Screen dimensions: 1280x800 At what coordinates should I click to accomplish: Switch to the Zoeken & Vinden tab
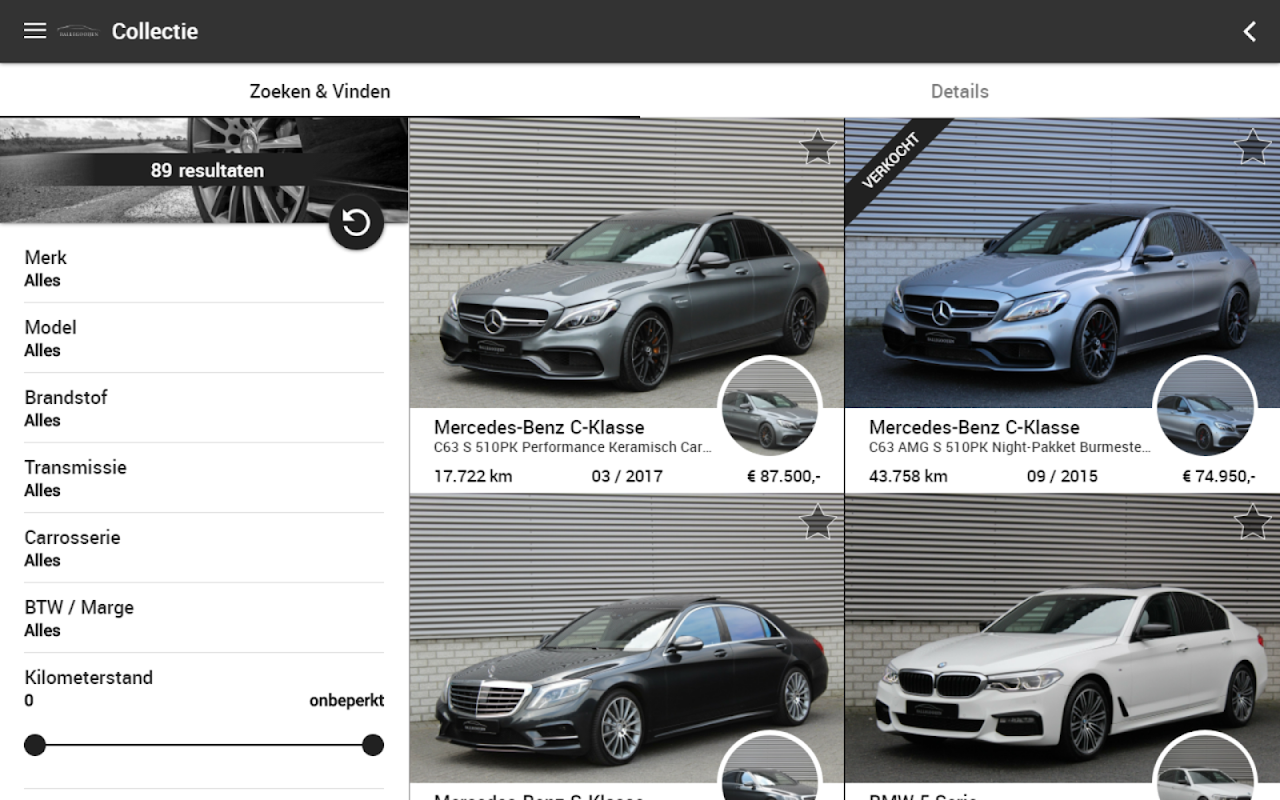click(320, 91)
